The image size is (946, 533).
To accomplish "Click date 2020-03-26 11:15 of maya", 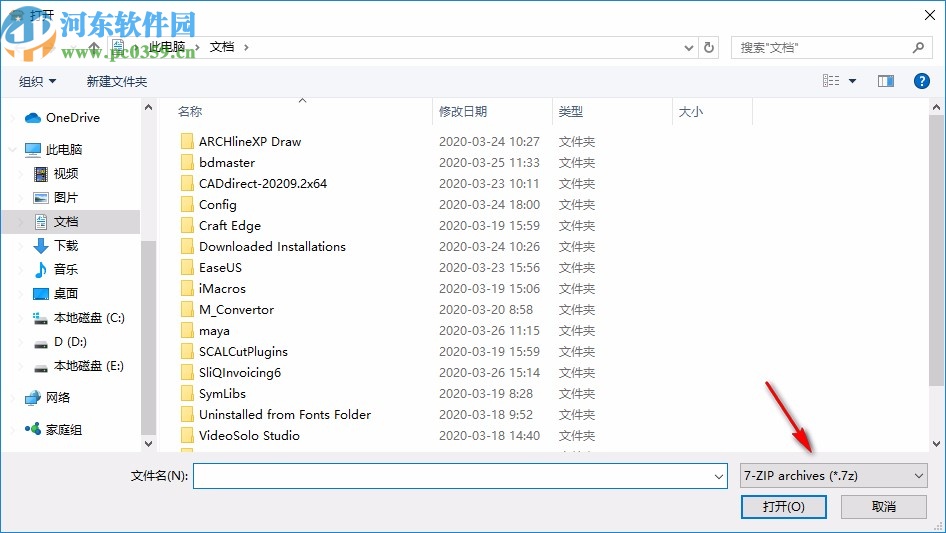I will pos(489,331).
